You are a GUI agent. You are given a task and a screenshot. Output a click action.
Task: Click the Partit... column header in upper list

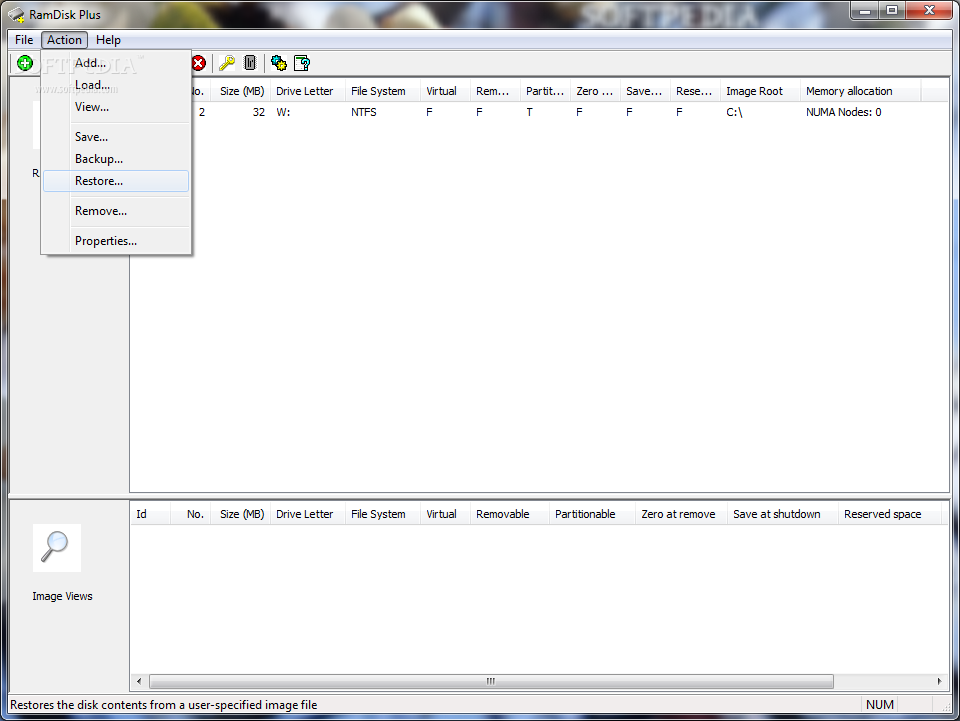point(545,91)
